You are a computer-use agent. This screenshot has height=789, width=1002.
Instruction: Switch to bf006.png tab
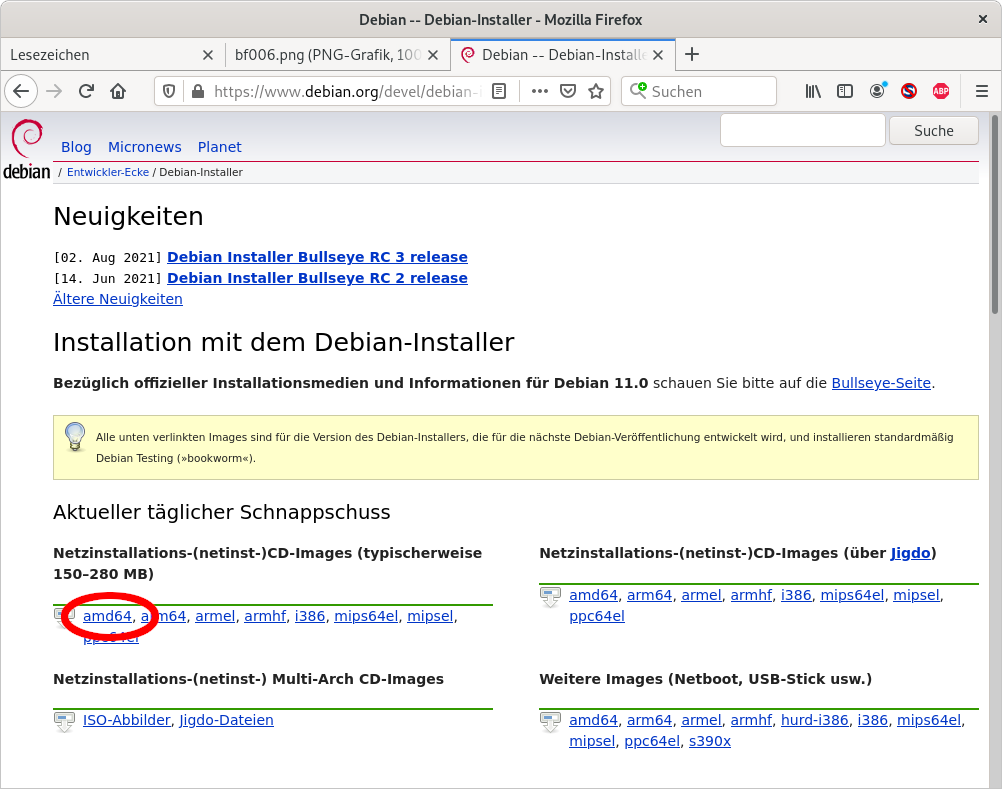[x=337, y=55]
